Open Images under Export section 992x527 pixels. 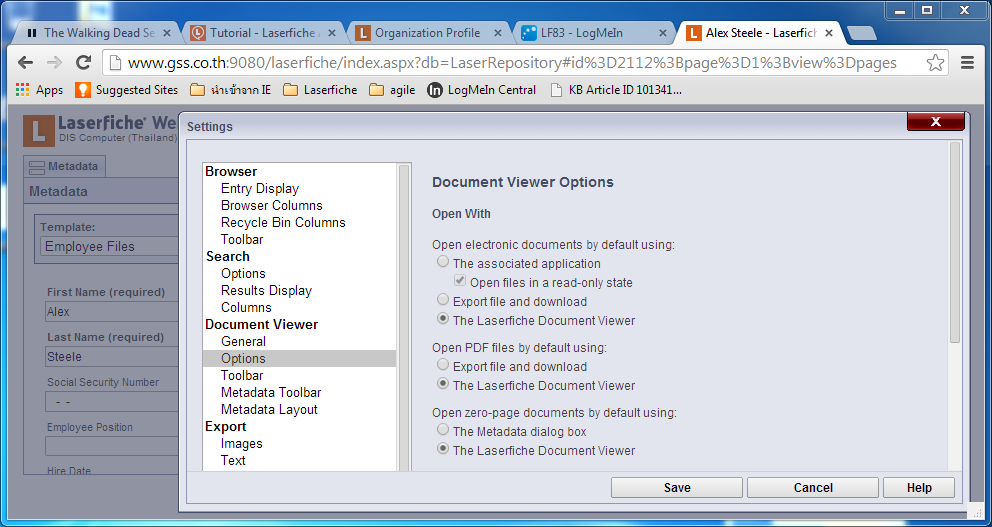(242, 444)
